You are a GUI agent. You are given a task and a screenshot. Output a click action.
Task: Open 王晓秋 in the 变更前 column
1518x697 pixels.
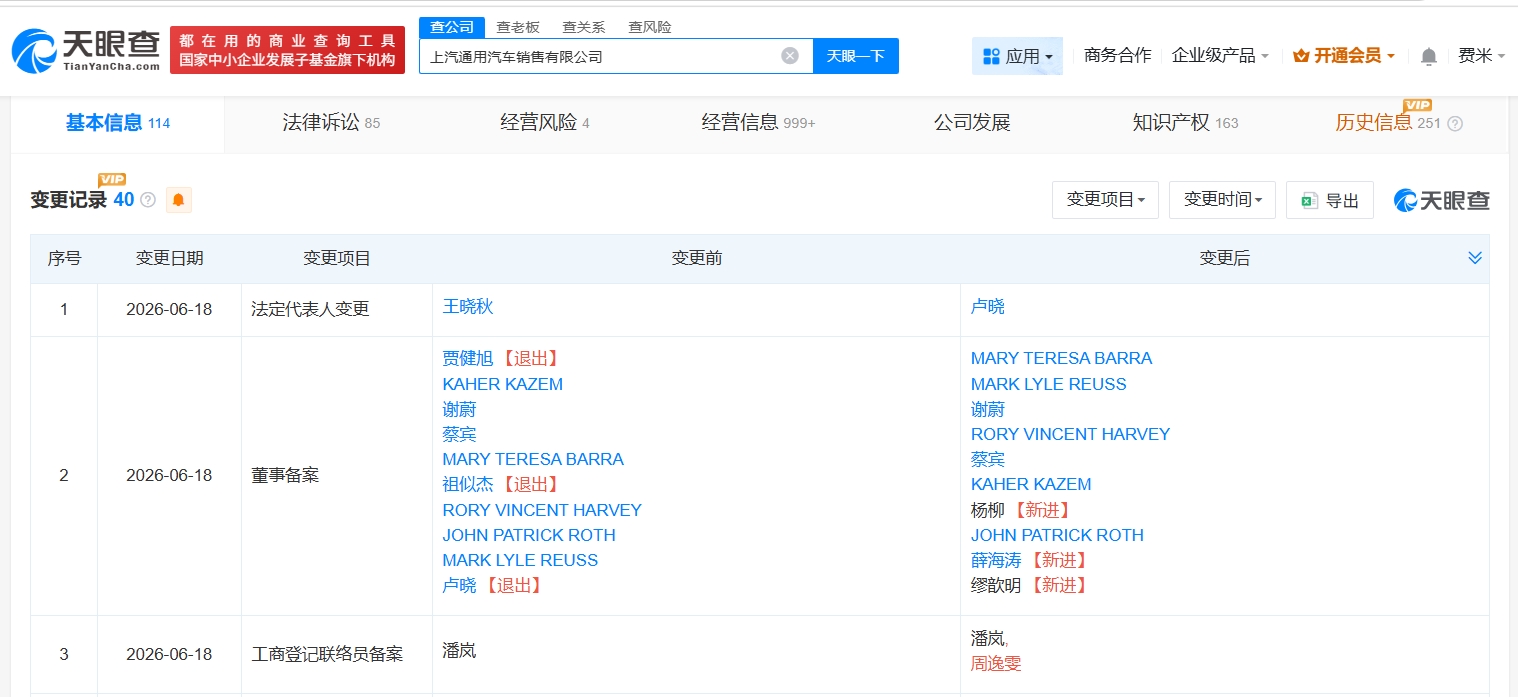[468, 307]
